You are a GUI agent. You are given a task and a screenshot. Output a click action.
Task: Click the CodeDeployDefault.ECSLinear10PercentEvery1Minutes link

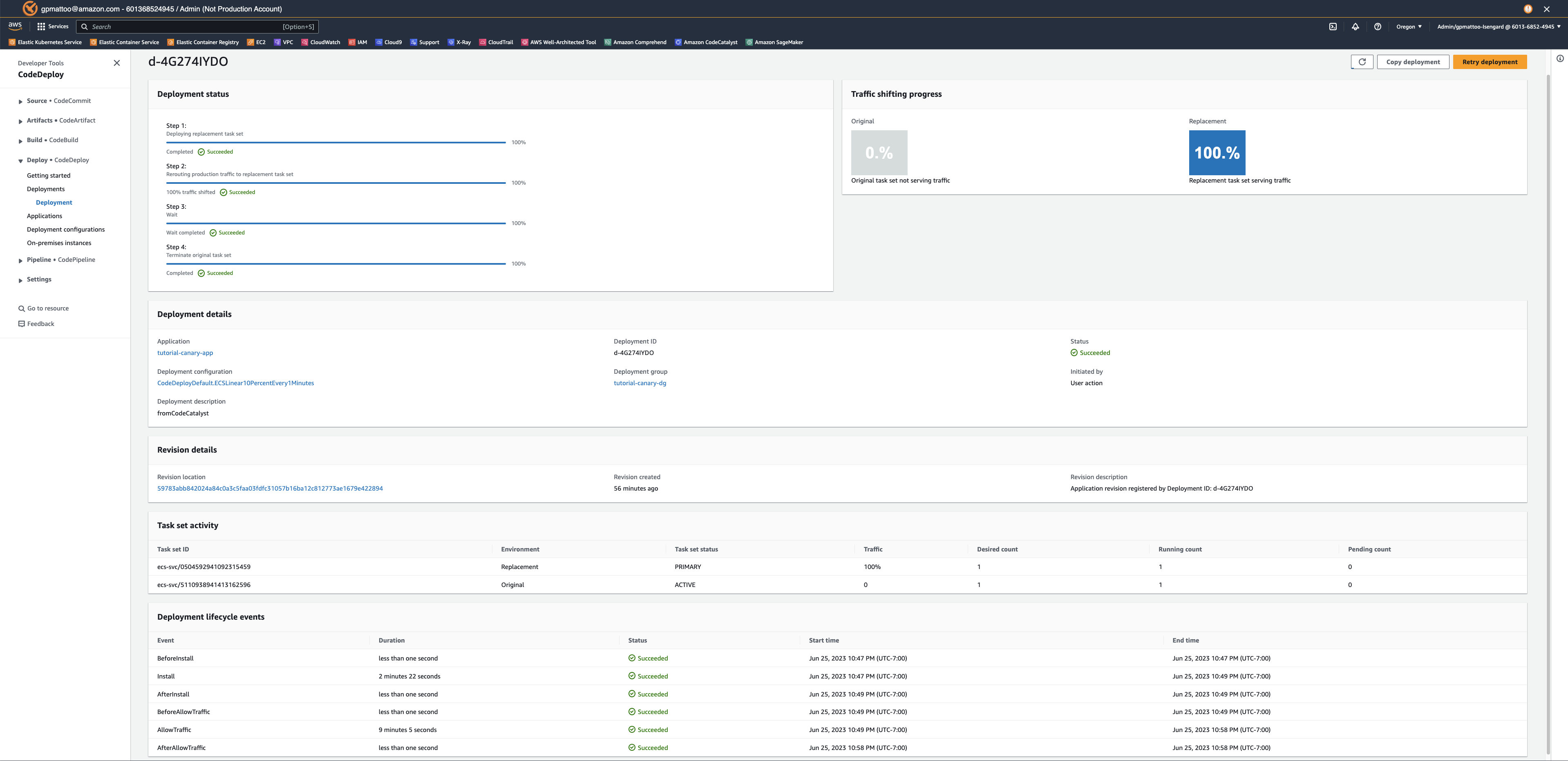click(x=236, y=383)
